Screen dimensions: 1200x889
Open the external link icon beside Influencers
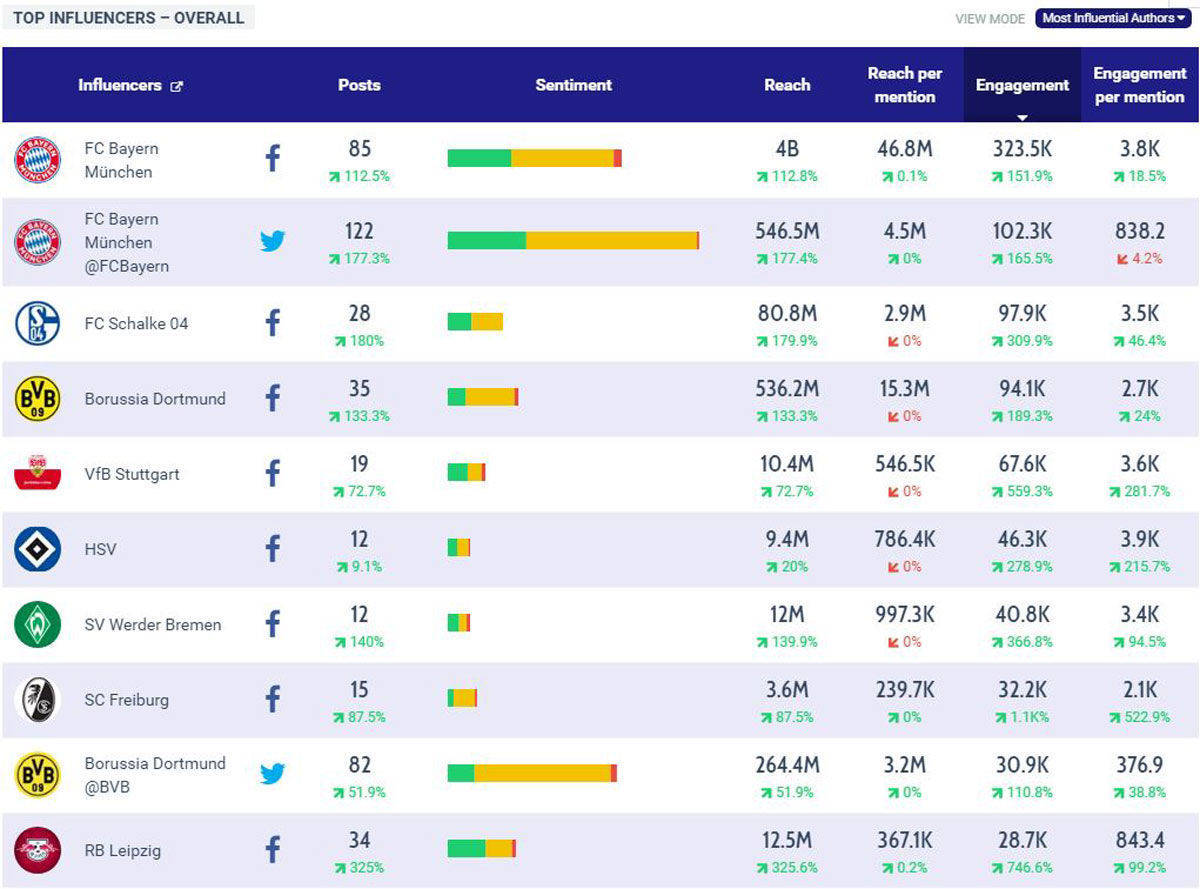coord(177,86)
